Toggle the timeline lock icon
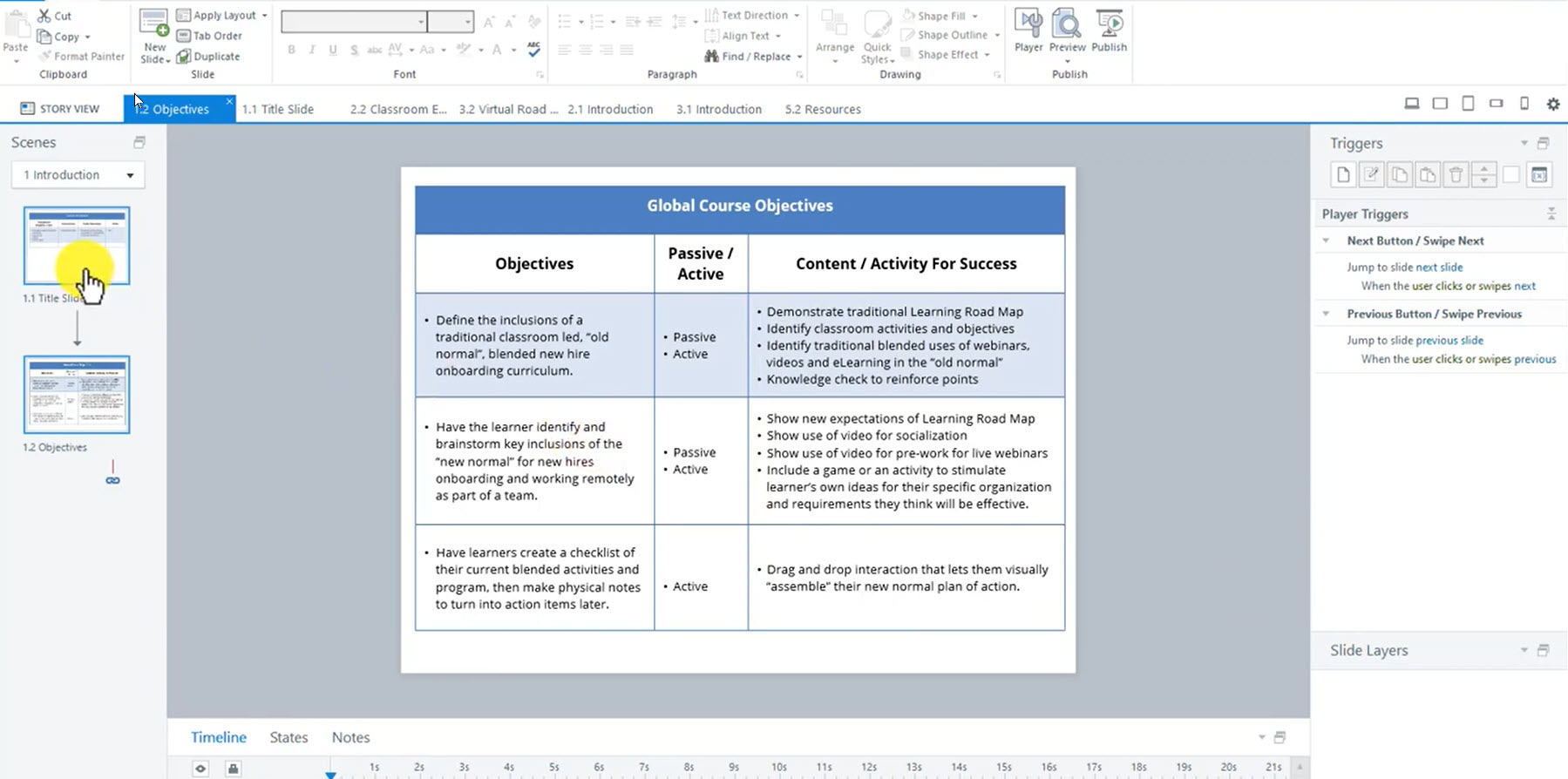This screenshot has width=1568, height=779. pyautogui.click(x=233, y=769)
